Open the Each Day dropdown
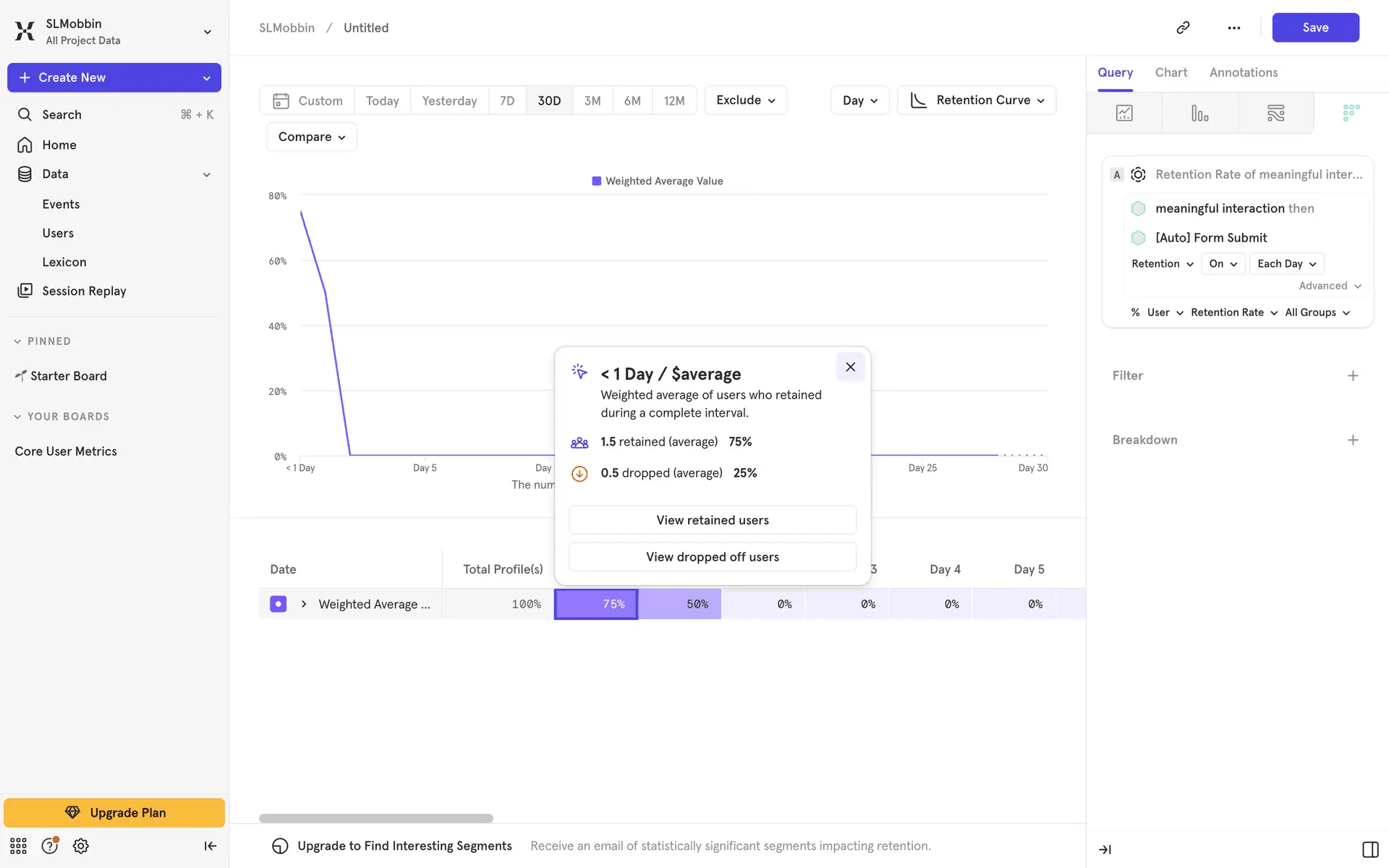1389x868 pixels. coord(1286,263)
